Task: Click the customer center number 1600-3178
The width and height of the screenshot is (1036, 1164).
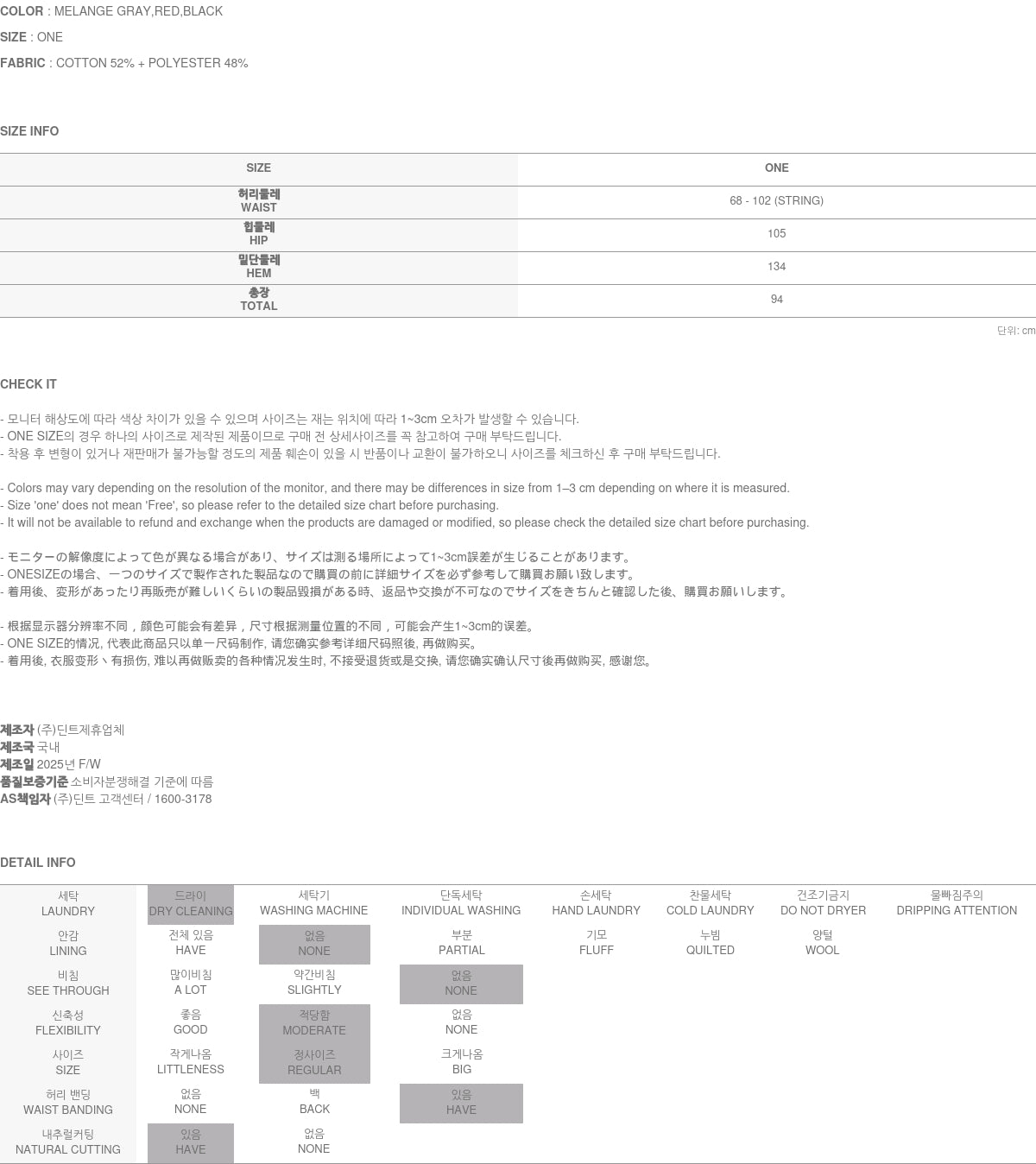Action: coord(183,799)
